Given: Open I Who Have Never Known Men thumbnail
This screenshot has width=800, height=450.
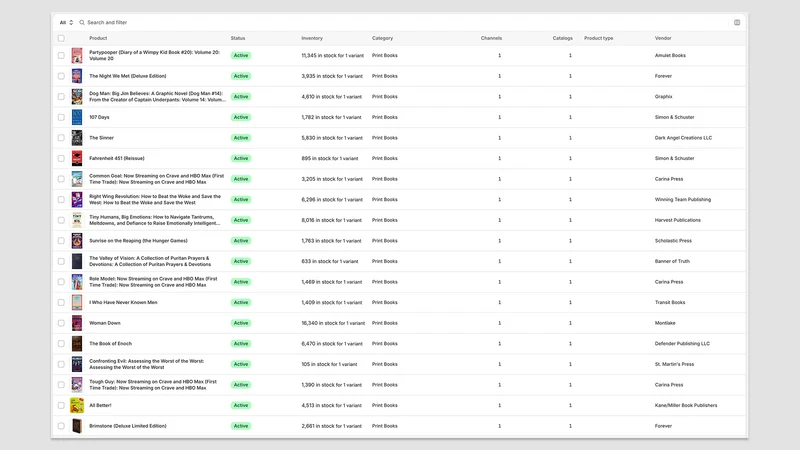Looking at the screenshot, I should tap(77, 303).
